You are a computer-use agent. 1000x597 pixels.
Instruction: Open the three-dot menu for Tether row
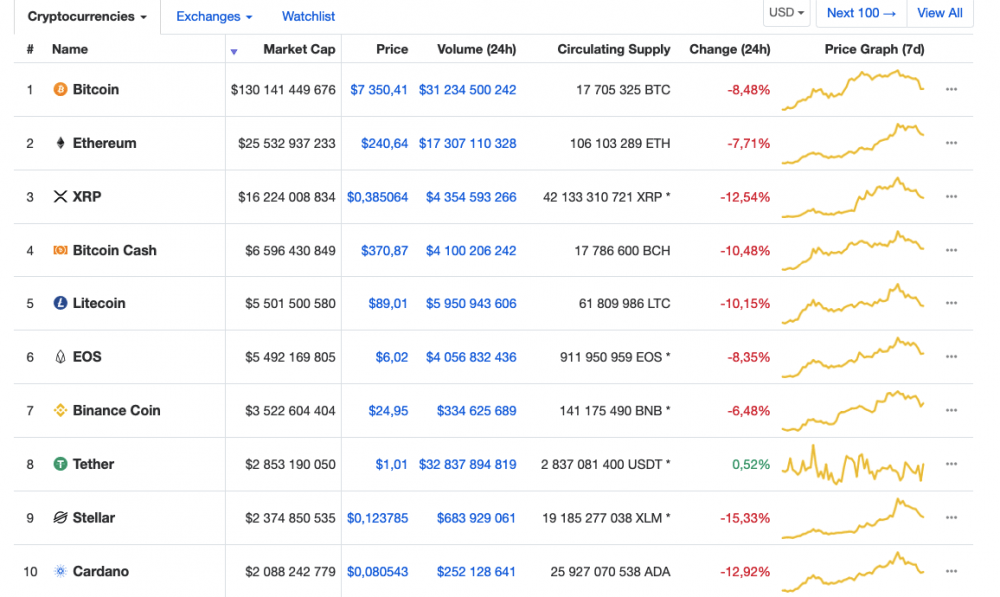952,464
